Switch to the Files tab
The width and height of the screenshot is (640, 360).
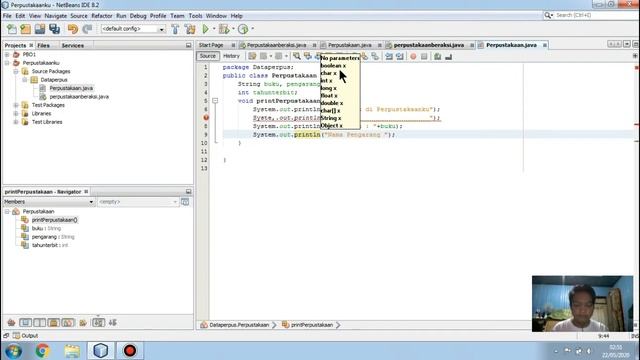tap(44, 45)
